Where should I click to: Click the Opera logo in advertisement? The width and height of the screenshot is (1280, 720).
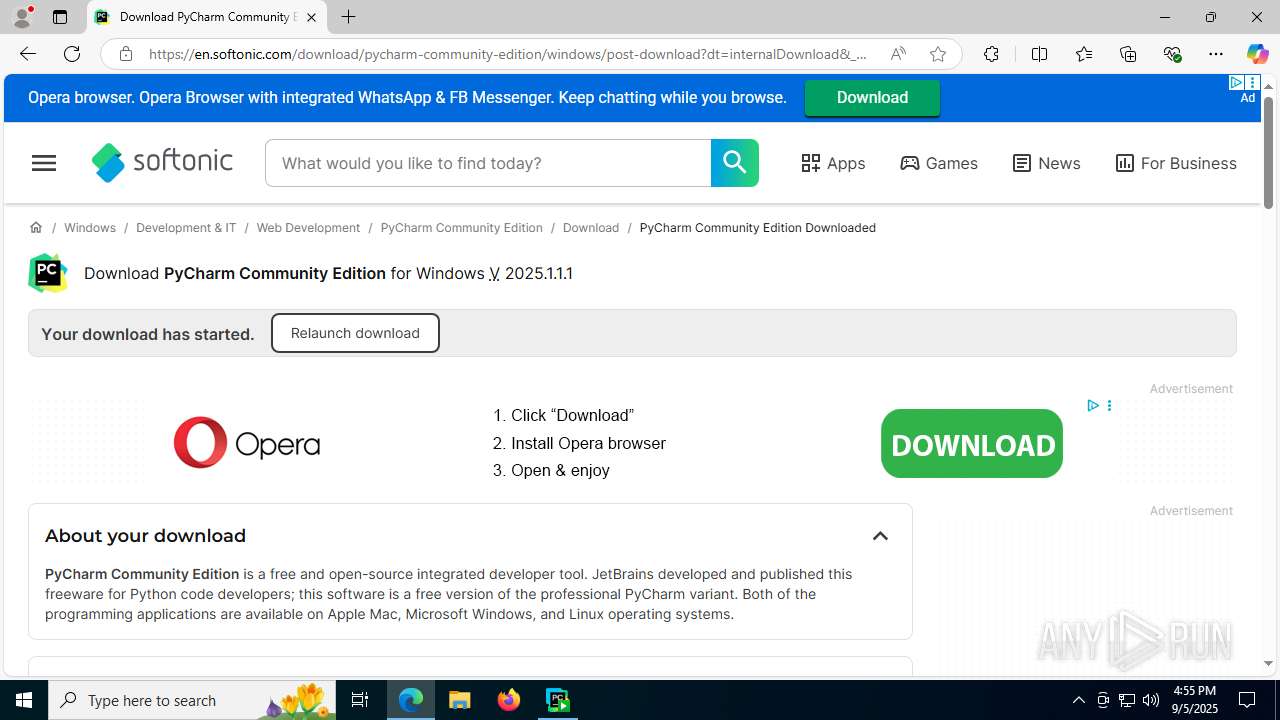[247, 443]
